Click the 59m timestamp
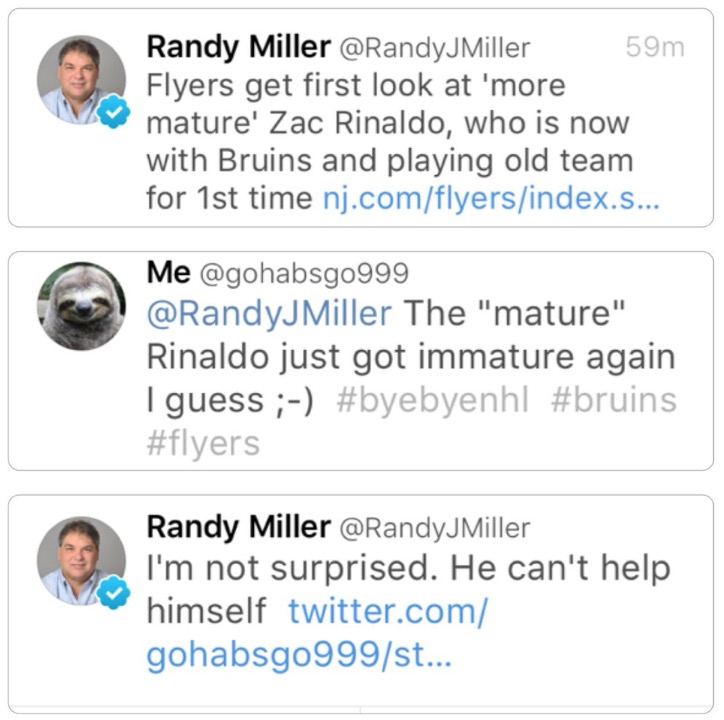 [653, 47]
